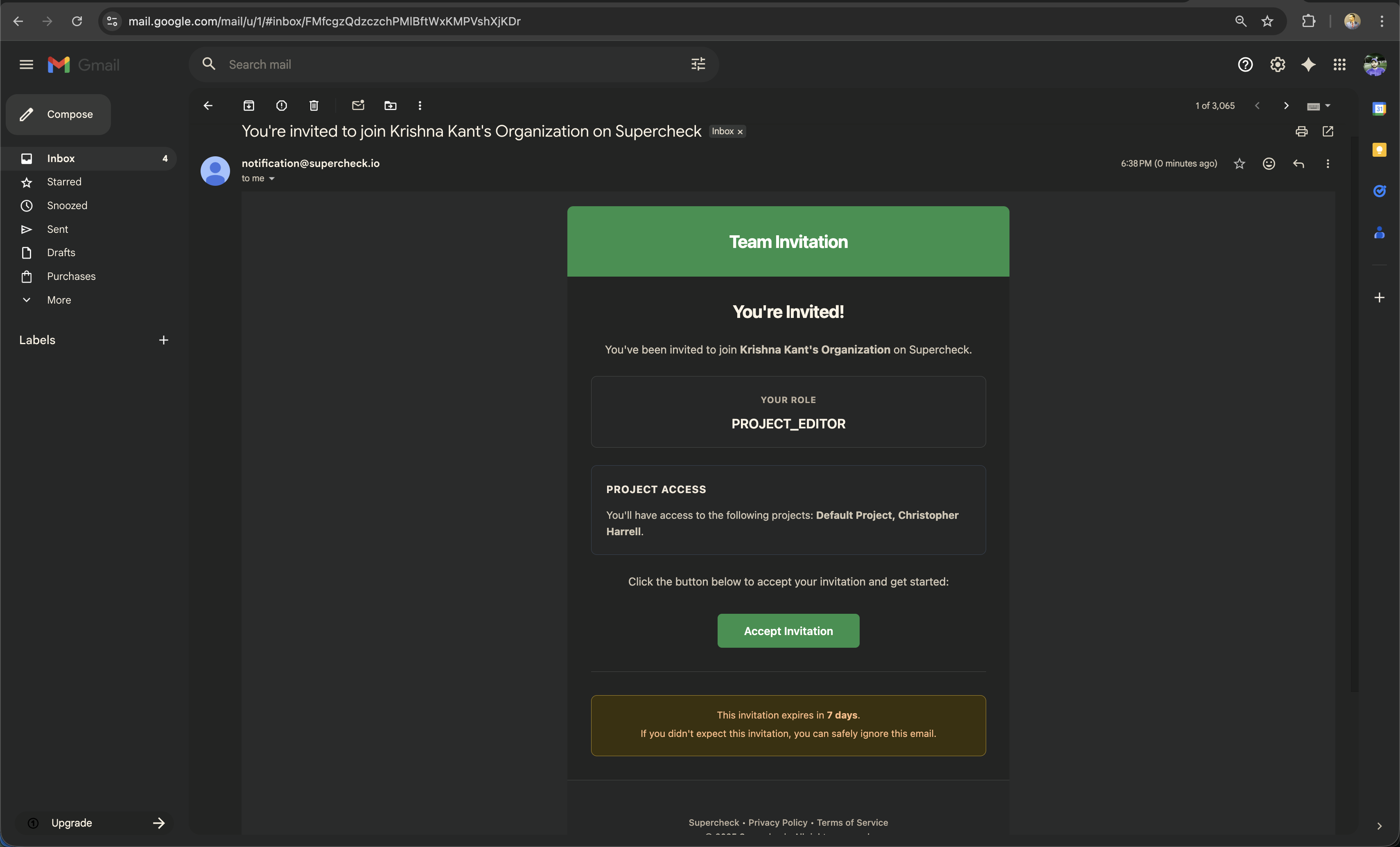
Task: Delete the email using the trash icon
Action: click(313, 106)
